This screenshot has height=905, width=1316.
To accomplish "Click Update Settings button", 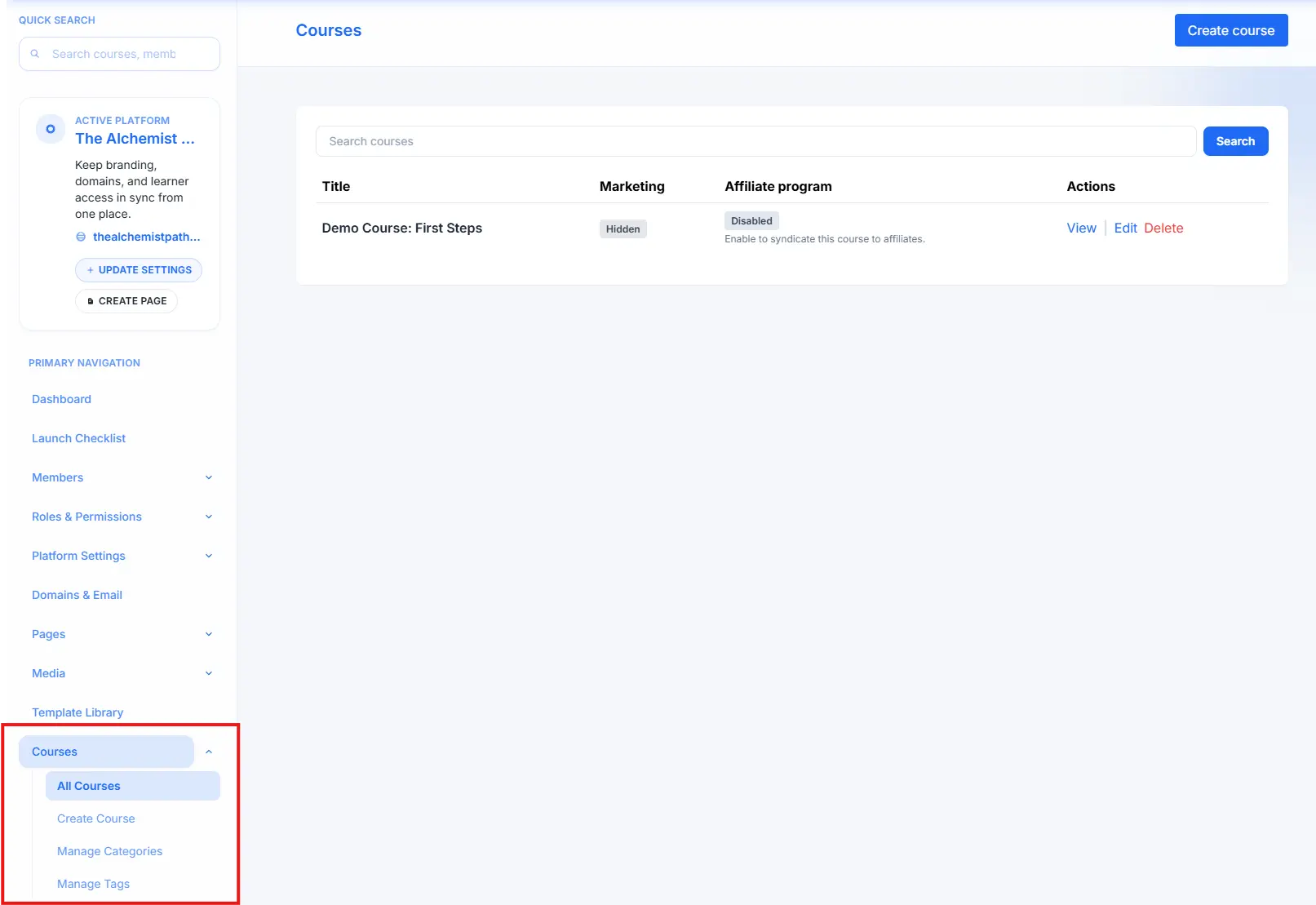I will pyautogui.click(x=139, y=270).
